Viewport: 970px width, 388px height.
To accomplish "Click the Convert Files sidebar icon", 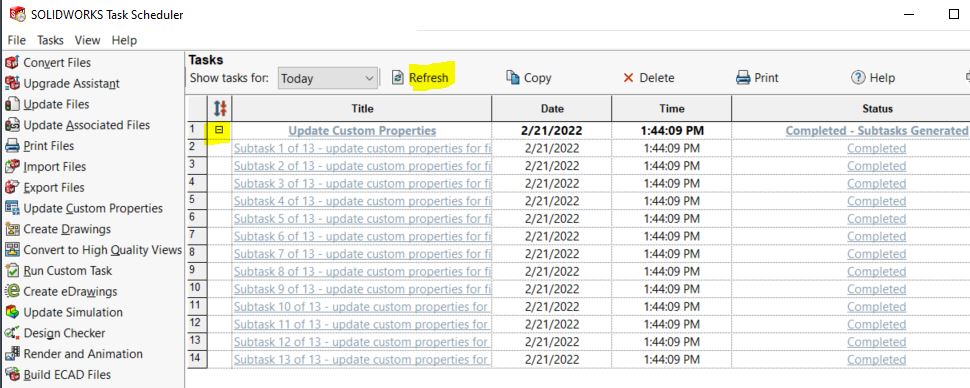I will coord(12,63).
